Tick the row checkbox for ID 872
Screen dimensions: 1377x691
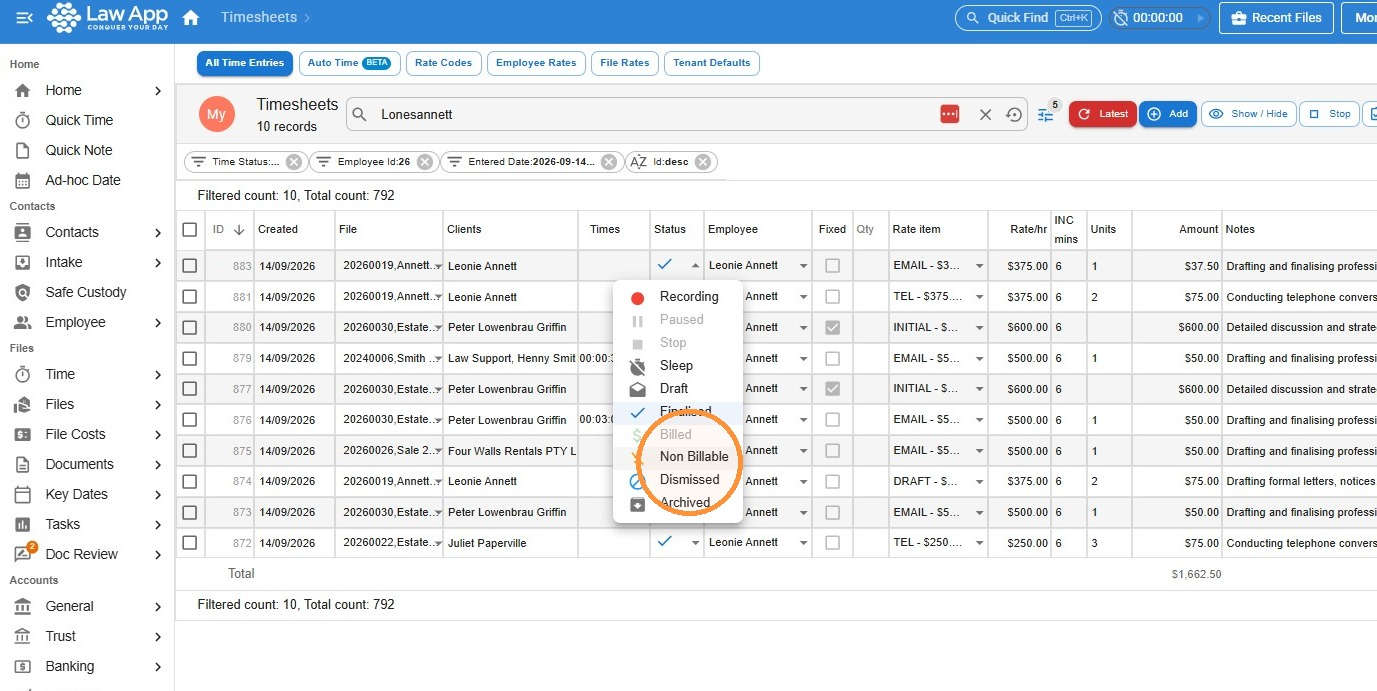190,543
